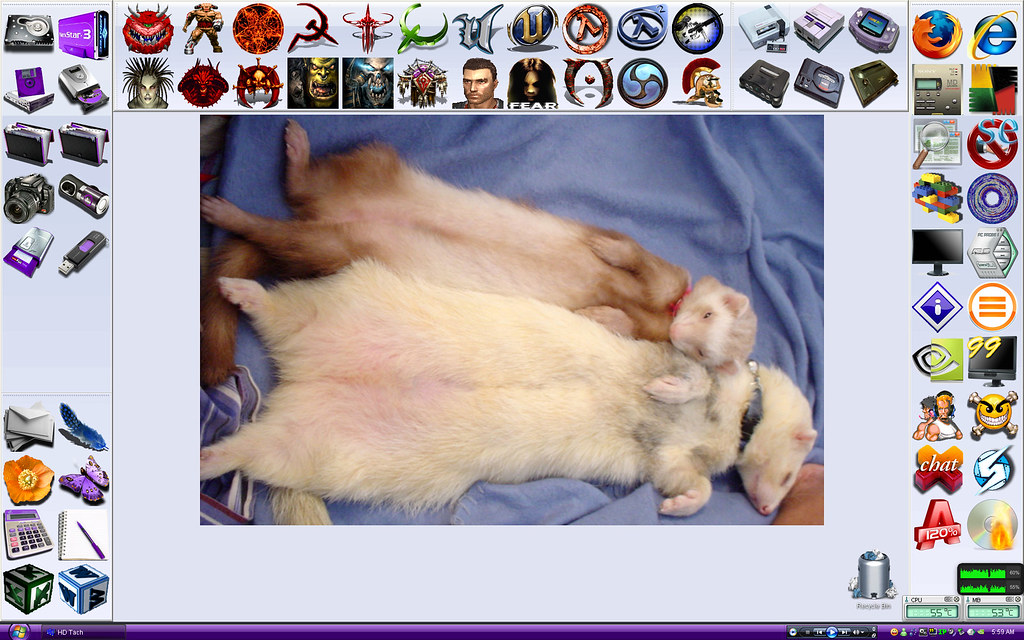Click the Windows Start orb

[x=20, y=632]
